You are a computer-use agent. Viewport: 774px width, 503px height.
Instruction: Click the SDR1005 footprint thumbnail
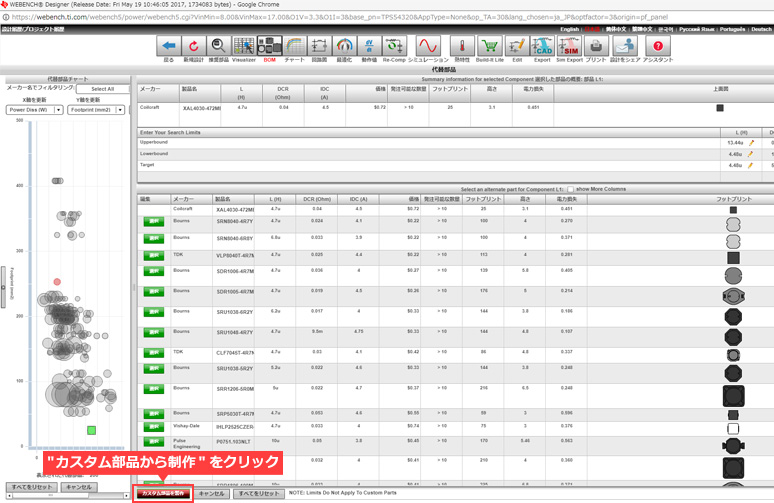733,296
